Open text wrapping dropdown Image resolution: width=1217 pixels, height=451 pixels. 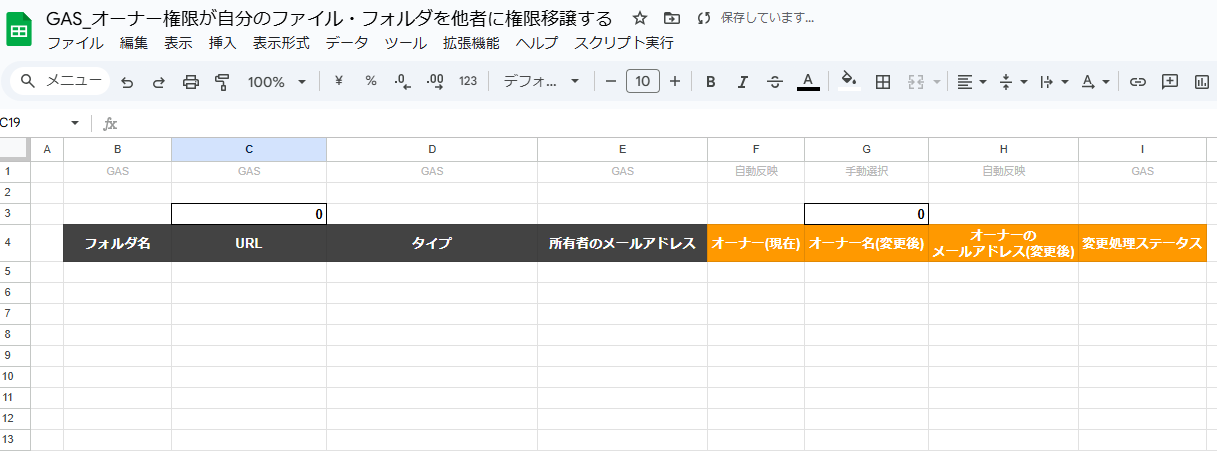1055,82
